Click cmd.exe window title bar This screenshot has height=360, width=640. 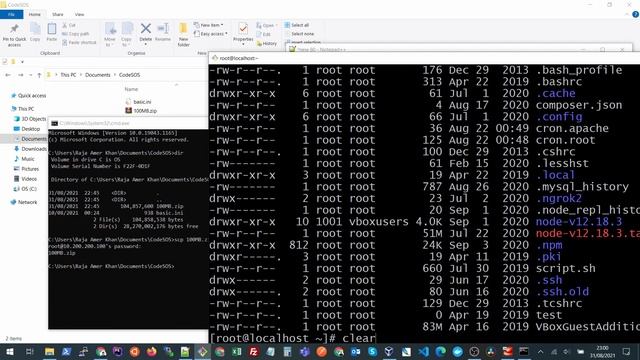[128, 123]
